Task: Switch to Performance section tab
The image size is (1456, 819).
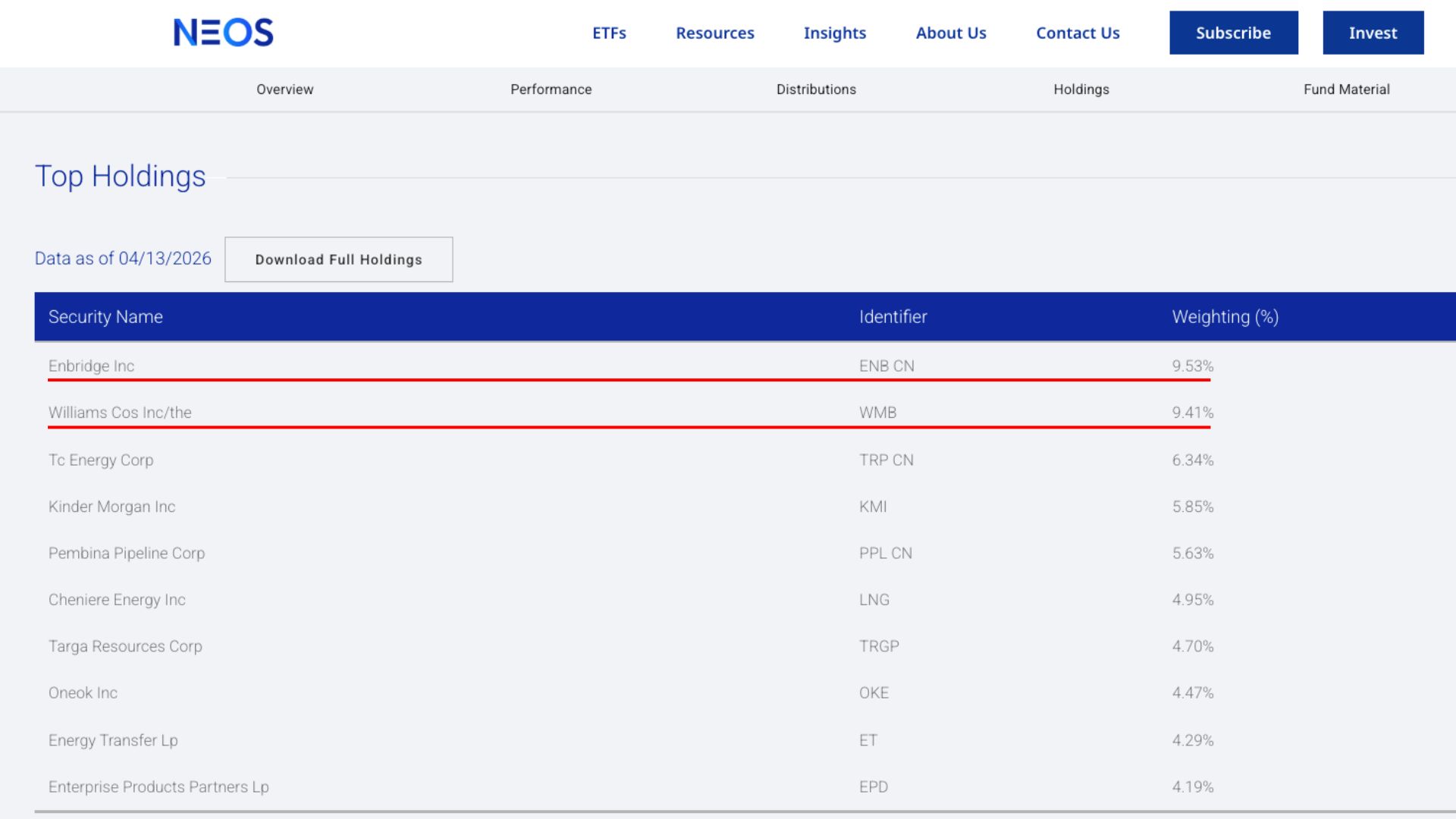Action: (551, 89)
